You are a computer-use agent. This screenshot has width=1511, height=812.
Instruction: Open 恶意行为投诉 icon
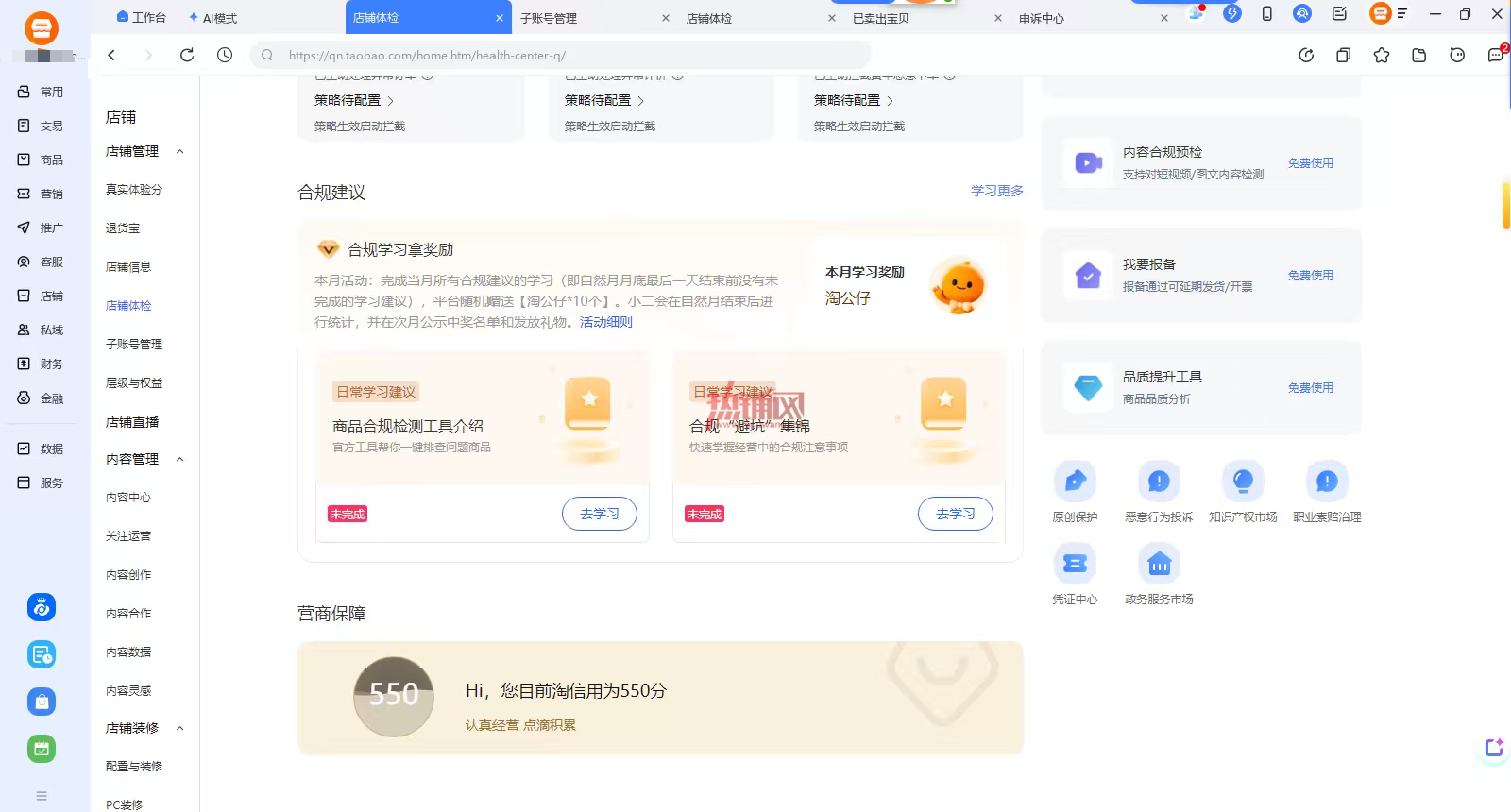pyautogui.click(x=1159, y=482)
